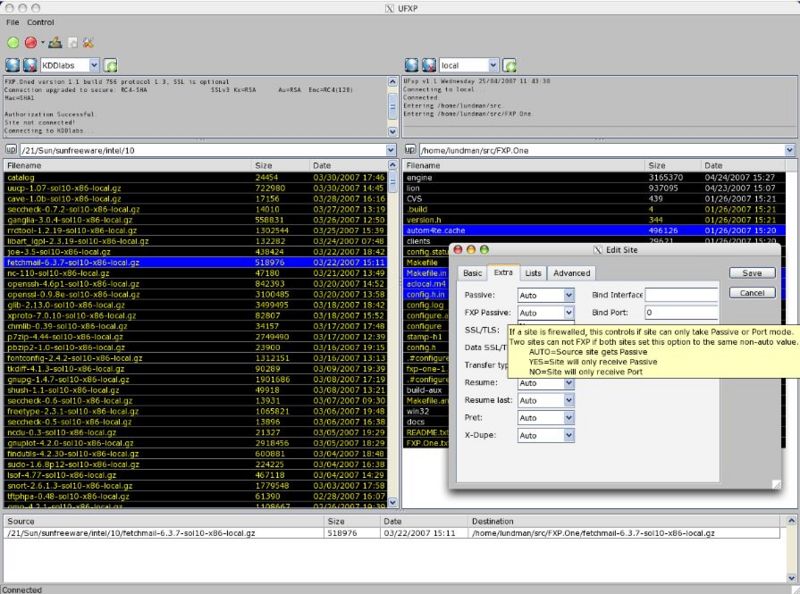800x594 pixels.
Task: Click globe disconnect icon next to KDDlabs selector
Action: pos(30,65)
